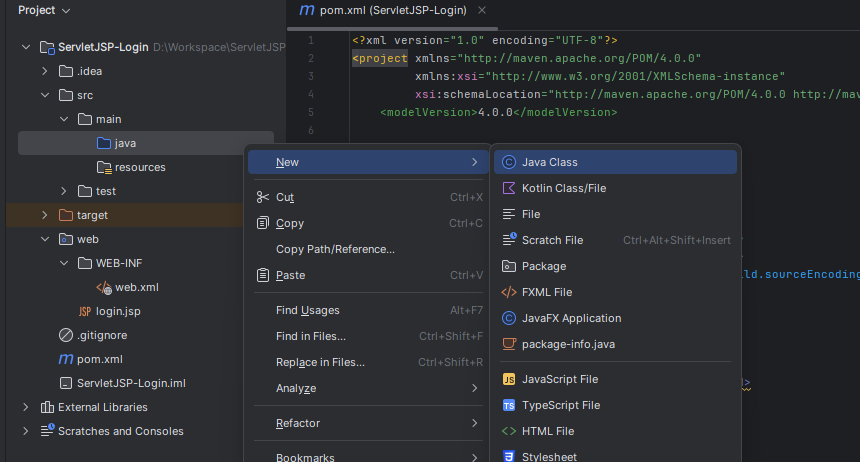Expand the .idea folder
Screen dimensions: 860x462
point(45,71)
